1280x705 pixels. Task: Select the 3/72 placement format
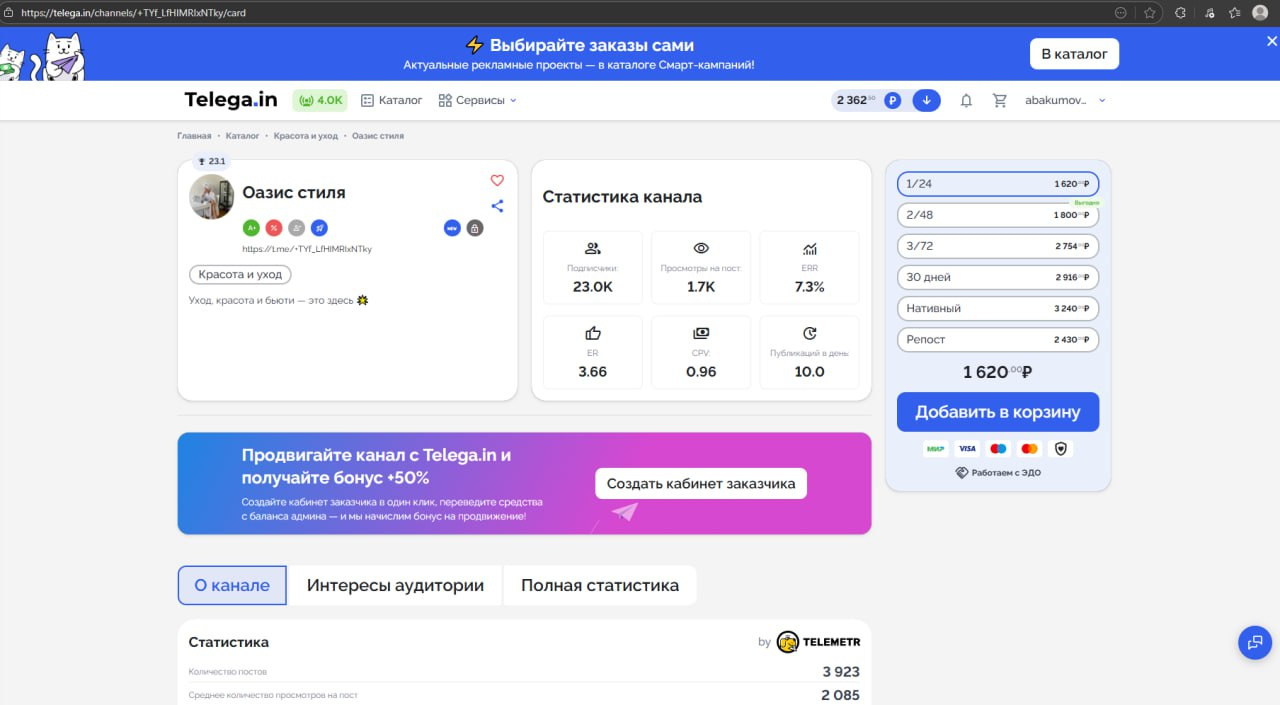(x=998, y=246)
